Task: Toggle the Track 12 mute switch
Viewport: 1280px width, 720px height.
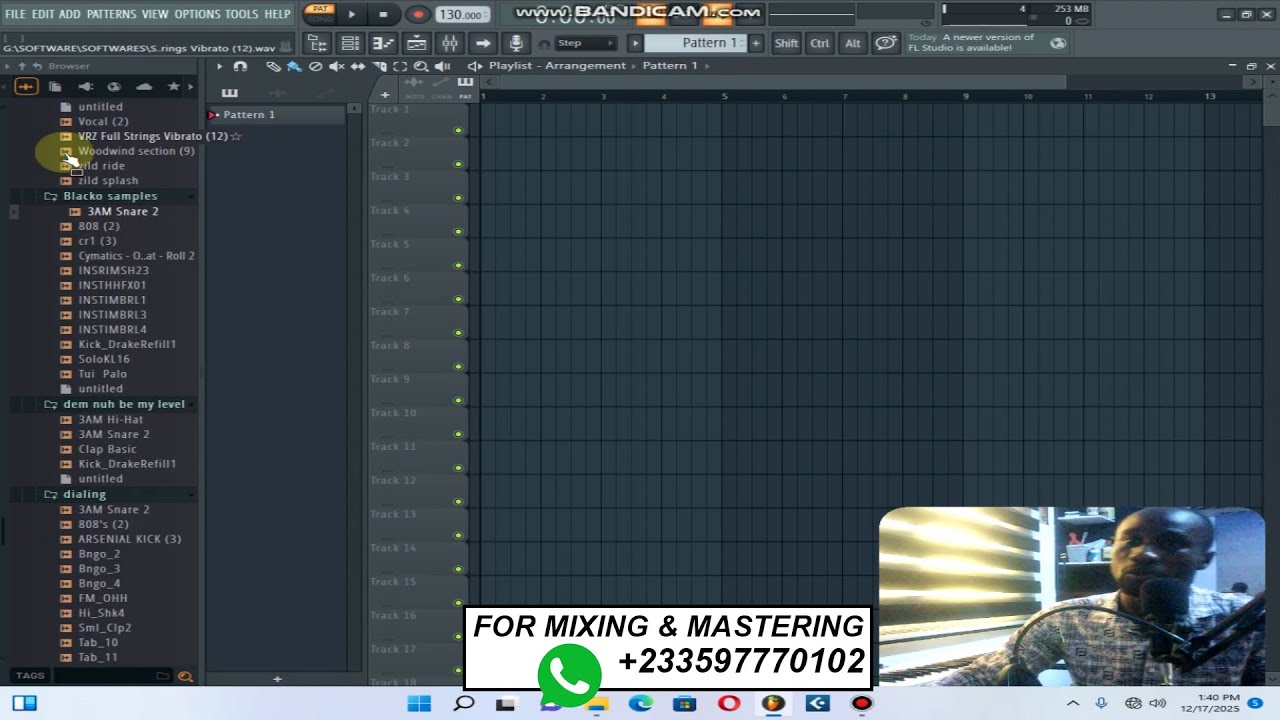Action: pos(458,502)
